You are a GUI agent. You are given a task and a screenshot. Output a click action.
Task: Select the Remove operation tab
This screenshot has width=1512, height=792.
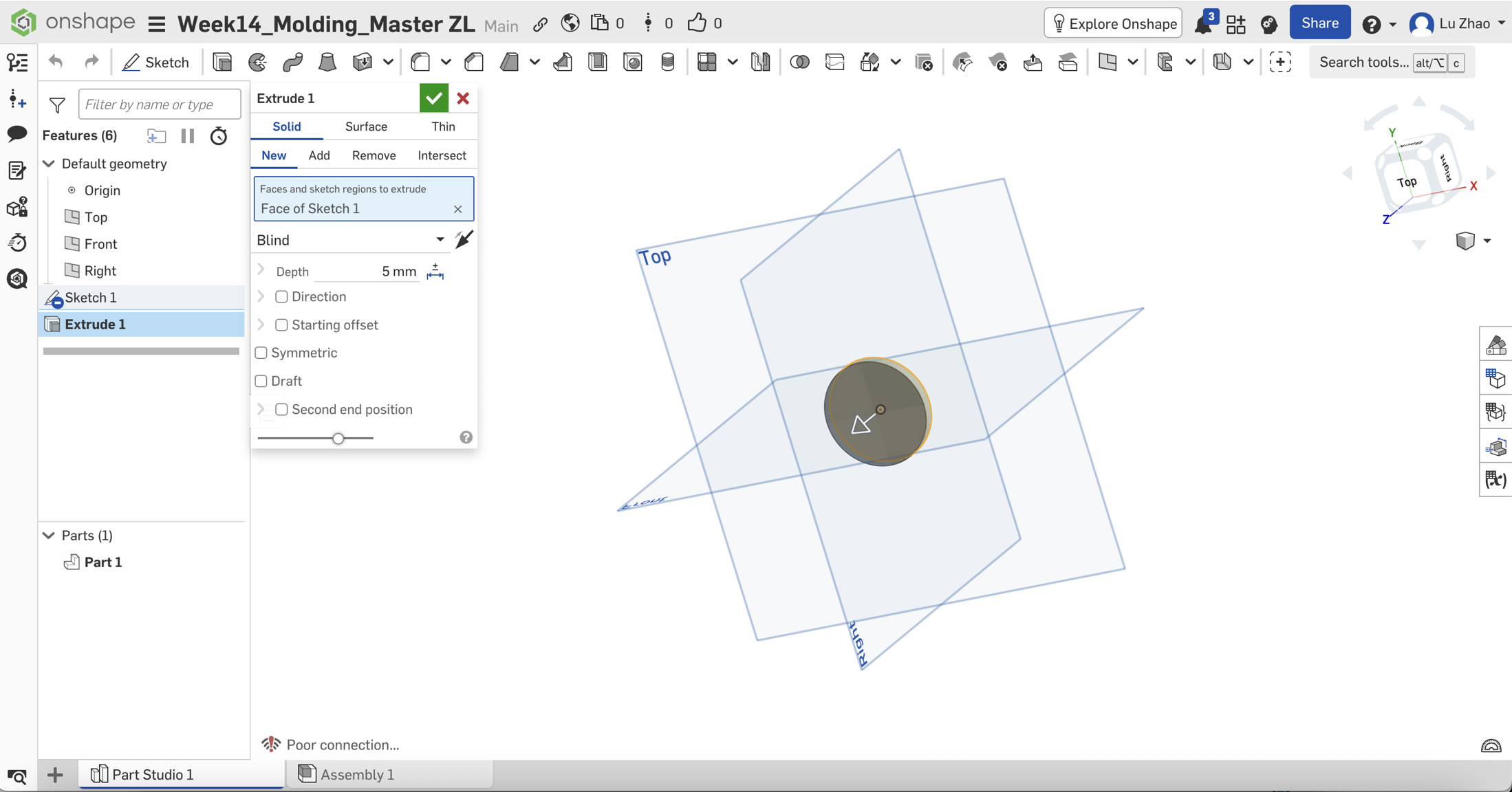(x=374, y=155)
